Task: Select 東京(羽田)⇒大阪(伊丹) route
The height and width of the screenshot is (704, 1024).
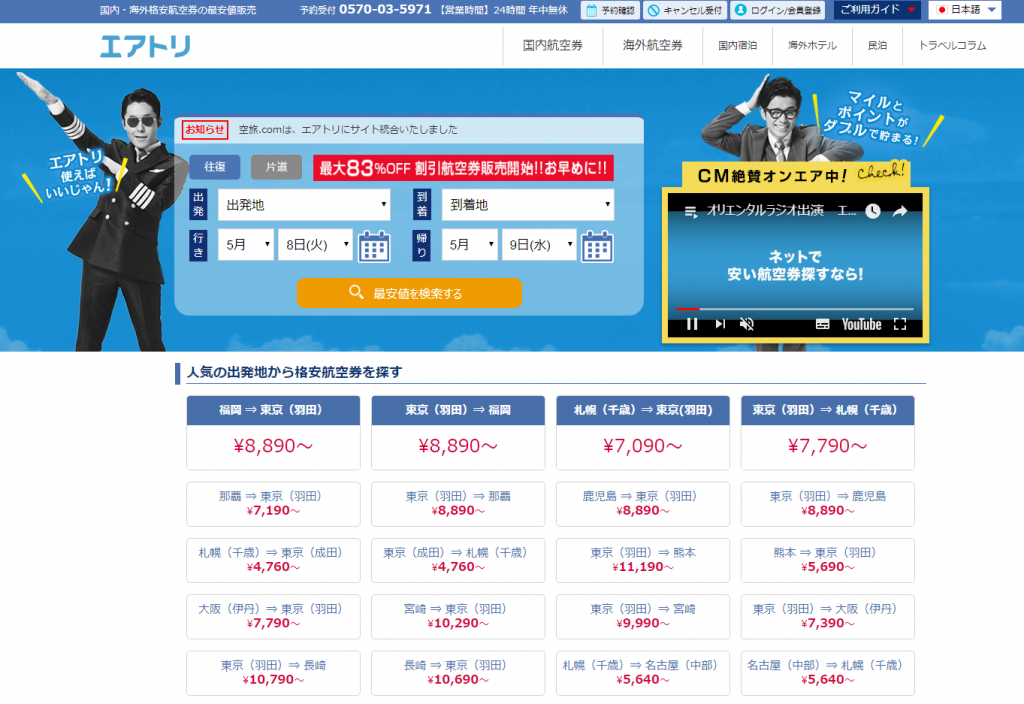Action: [x=827, y=616]
